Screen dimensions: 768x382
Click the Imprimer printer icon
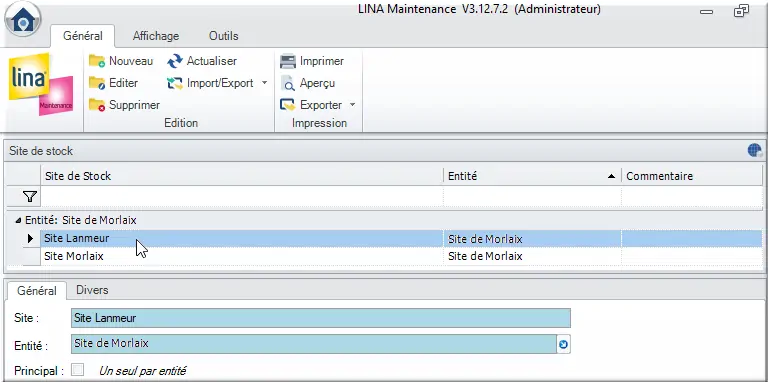point(288,61)
